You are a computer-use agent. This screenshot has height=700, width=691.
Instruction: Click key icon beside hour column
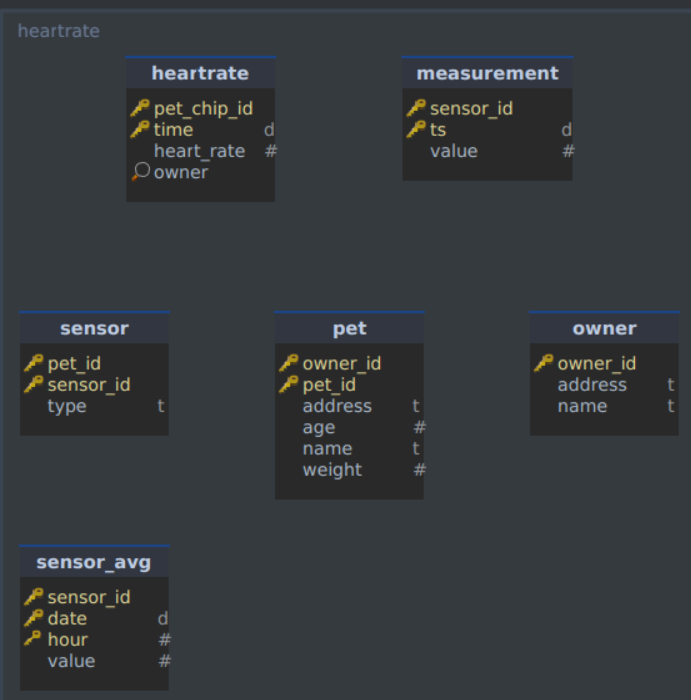(33, 639)
